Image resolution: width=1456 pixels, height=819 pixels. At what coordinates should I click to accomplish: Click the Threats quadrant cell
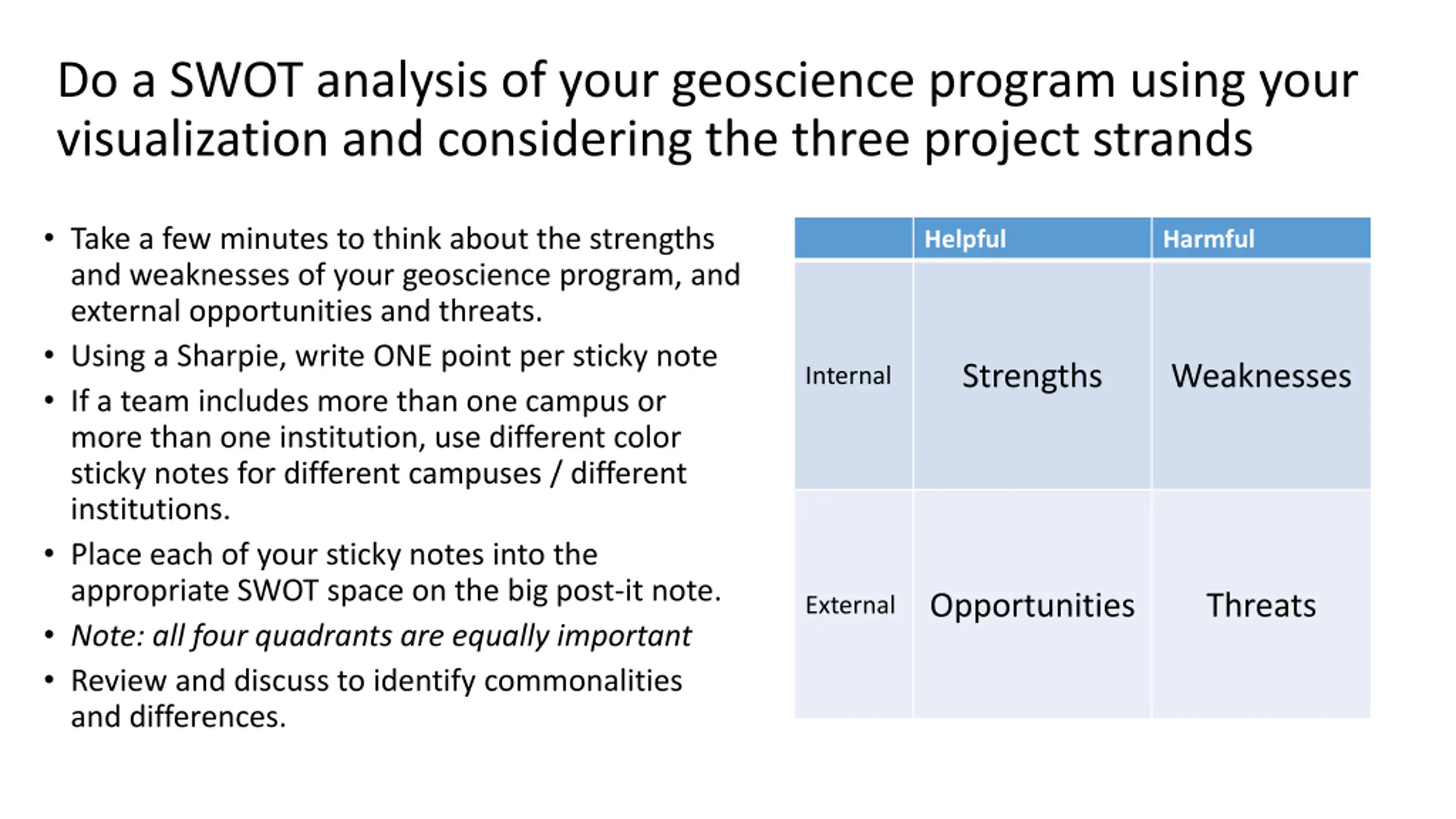tap(1261, 605)
